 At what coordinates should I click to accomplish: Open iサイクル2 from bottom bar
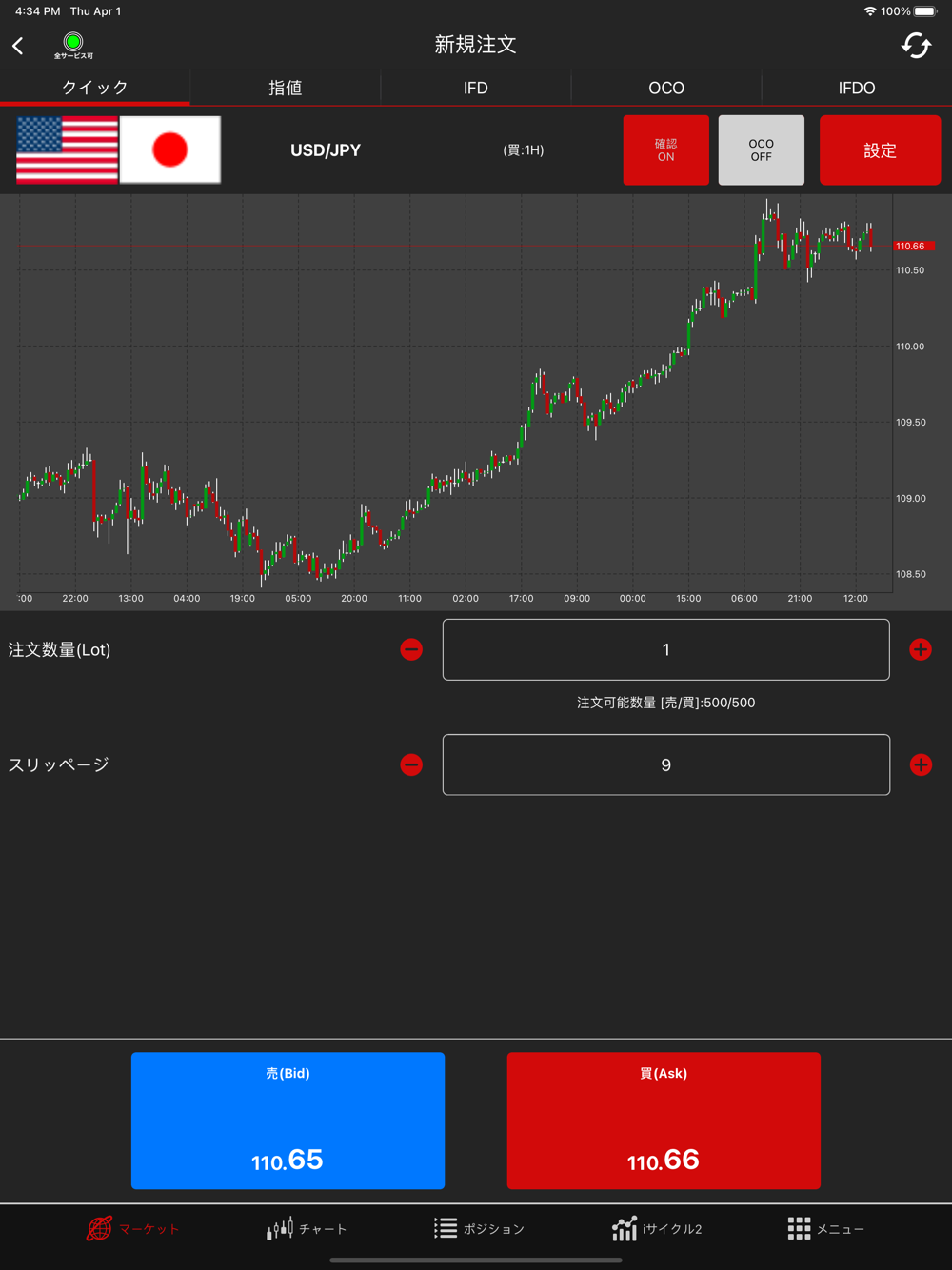(x=657, y=1229)
